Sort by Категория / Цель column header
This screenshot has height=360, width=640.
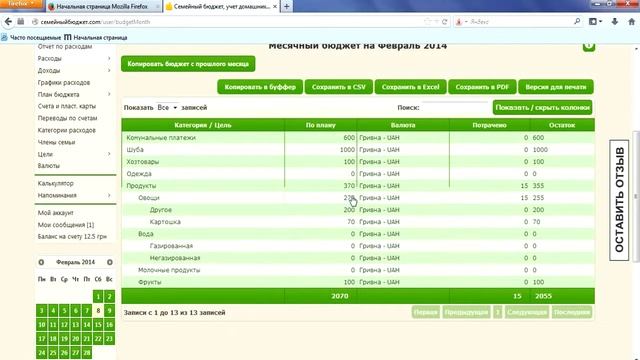pos(203,125)
